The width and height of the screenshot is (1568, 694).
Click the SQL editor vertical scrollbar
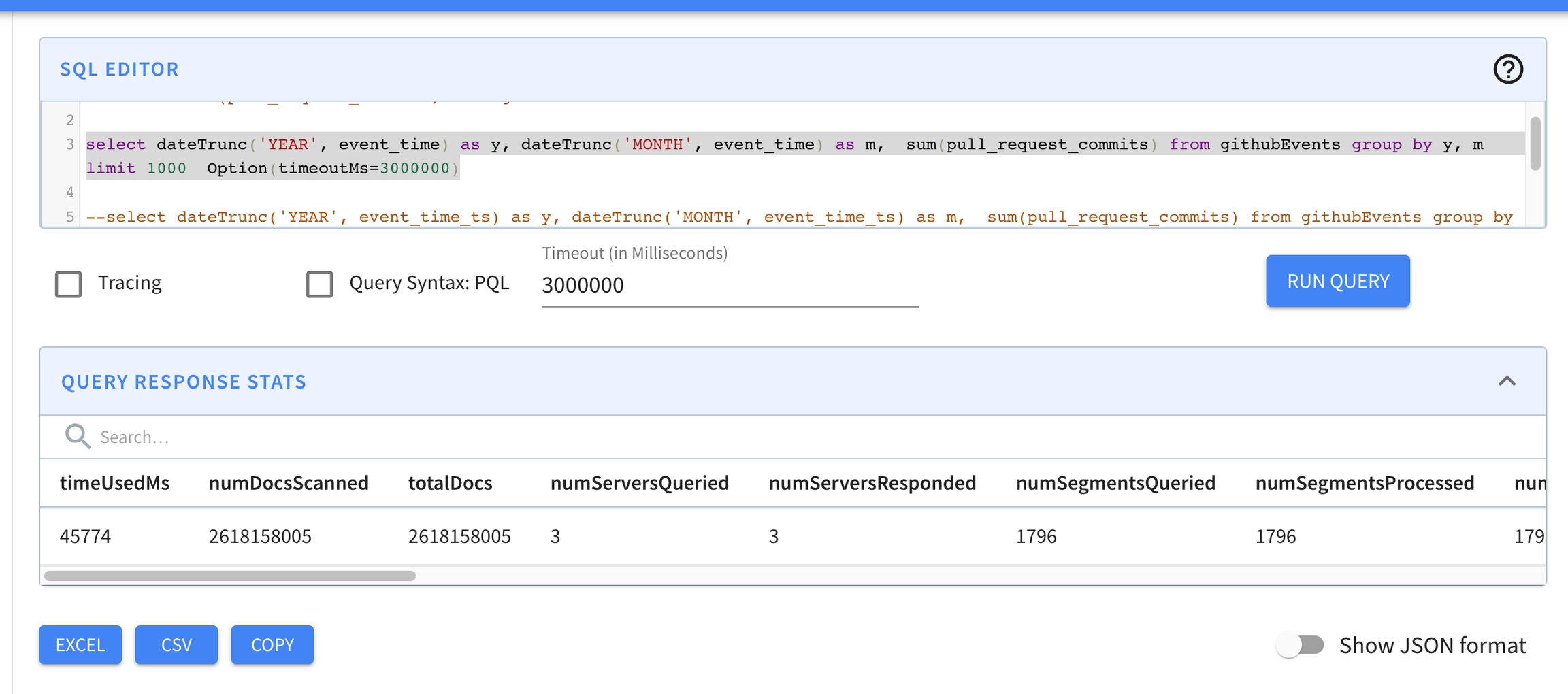[x=1535, y=144]
